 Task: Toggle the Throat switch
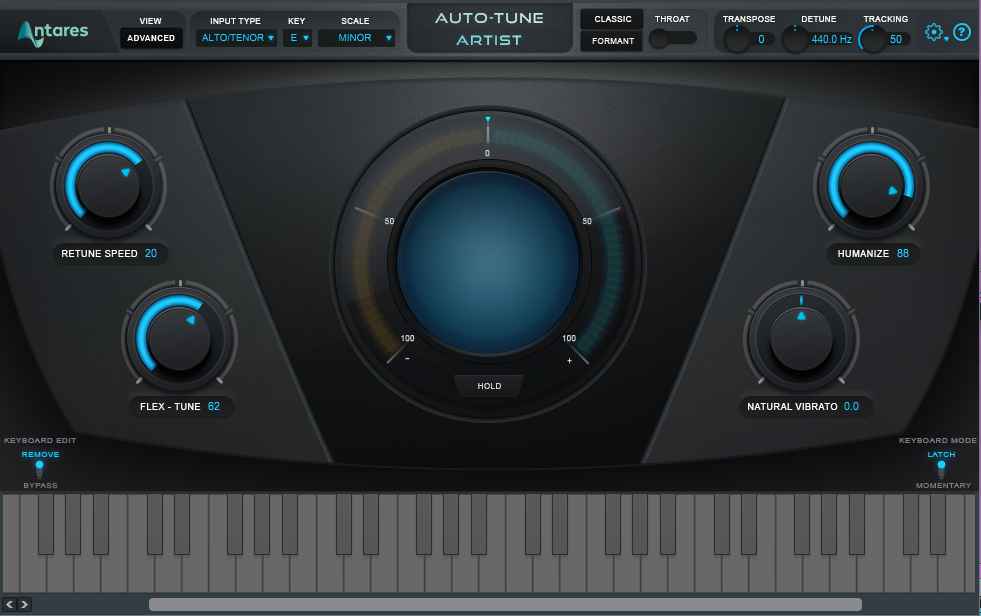coord(672,37)
